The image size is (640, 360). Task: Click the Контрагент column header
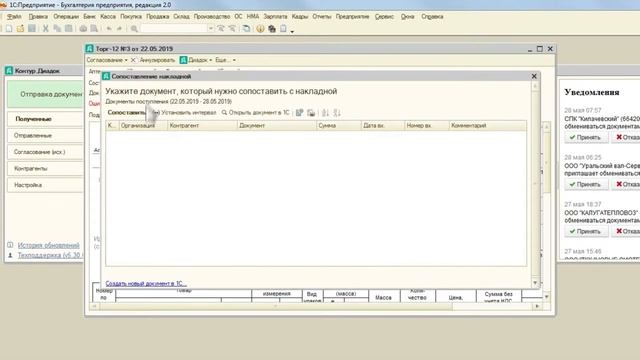[202, 126]
